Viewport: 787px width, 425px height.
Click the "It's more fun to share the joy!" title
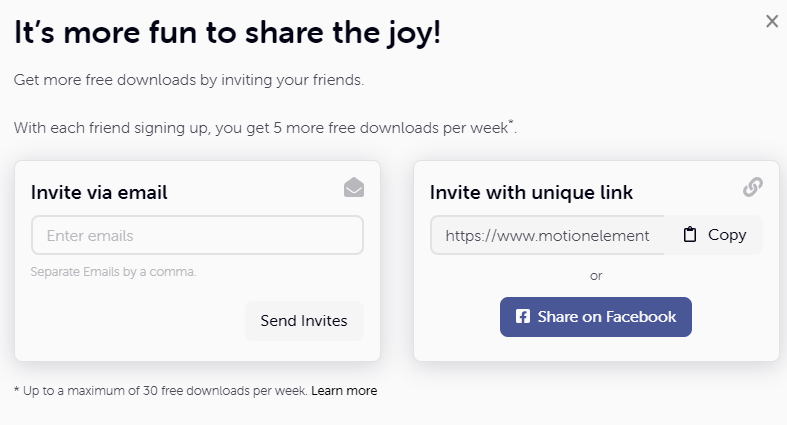(227, 33)
